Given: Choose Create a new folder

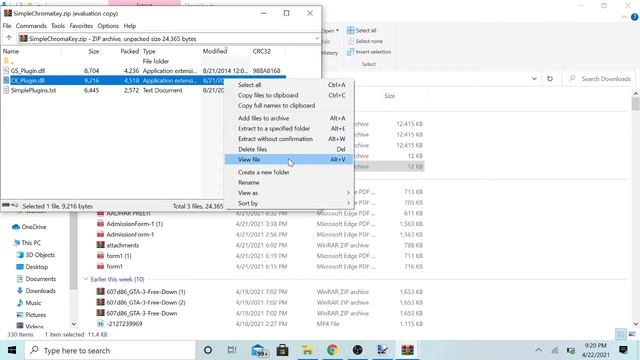Looking at the screenshot, I should click(289, 172).
